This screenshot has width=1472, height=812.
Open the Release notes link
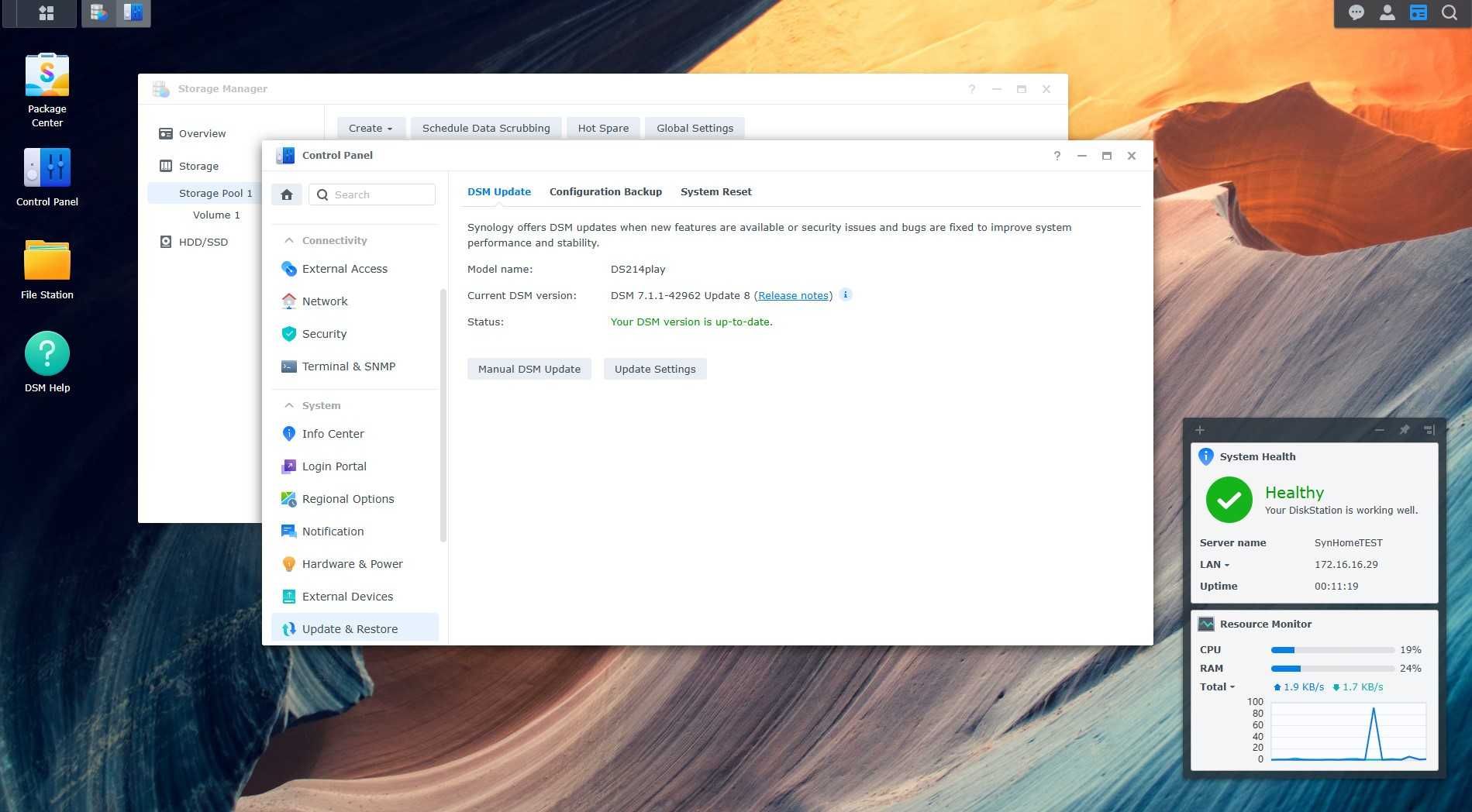(x=794, y=296)
